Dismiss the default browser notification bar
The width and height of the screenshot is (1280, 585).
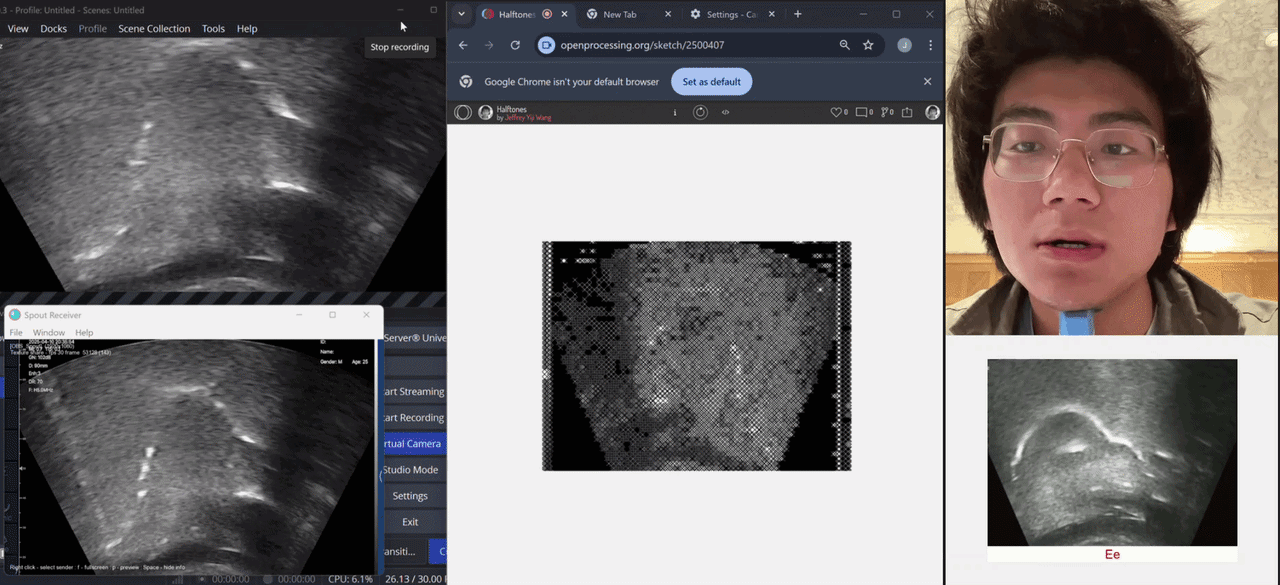click(x=927, y=82)
